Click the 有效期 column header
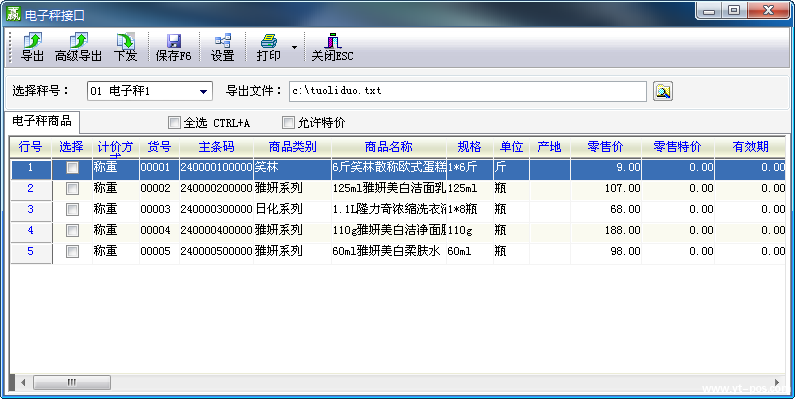The image size is (795, 399). (750, 147)
